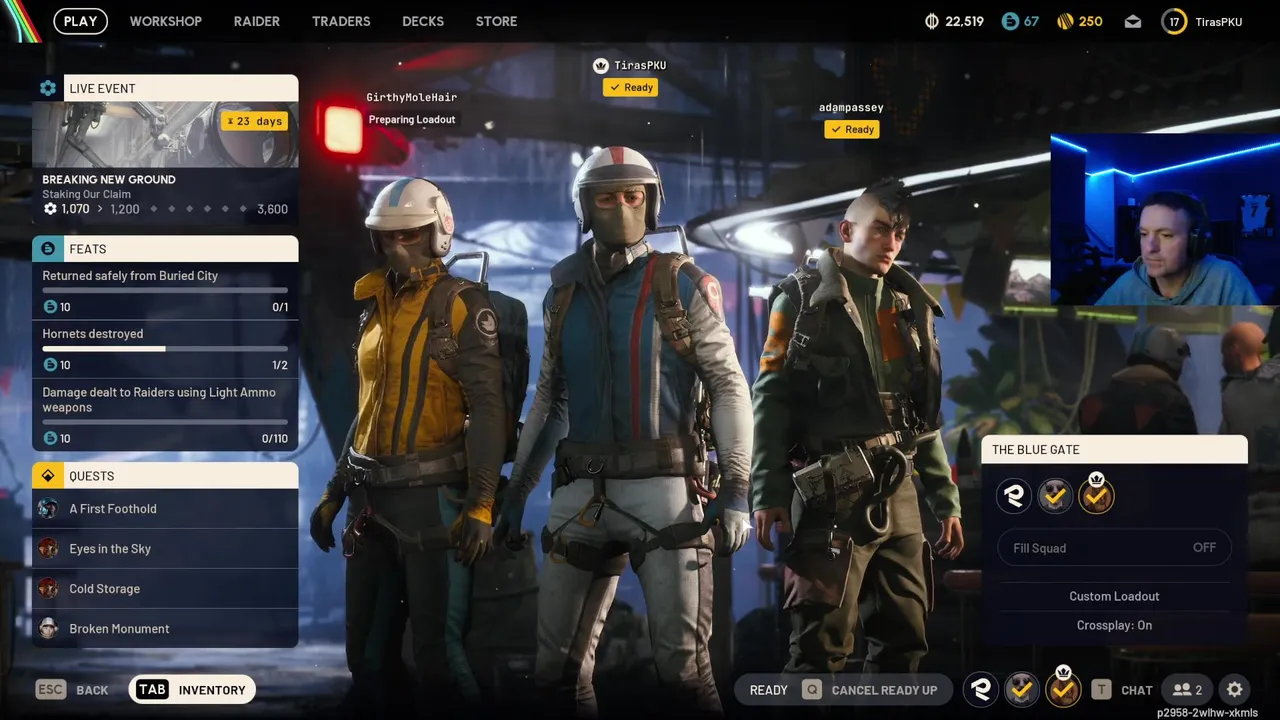
Task: Click the Cancel Ready Up button
Action: coord(870,690)
